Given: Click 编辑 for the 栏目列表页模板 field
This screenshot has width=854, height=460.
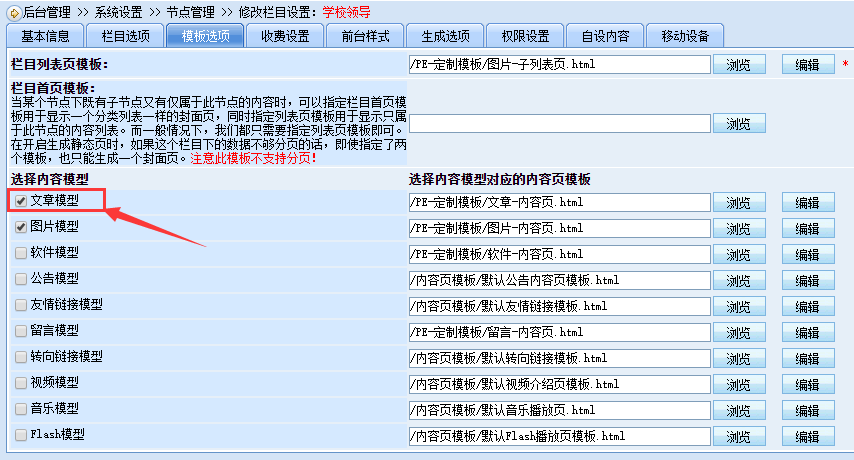Looking at the screenshot, I should 807,65.
